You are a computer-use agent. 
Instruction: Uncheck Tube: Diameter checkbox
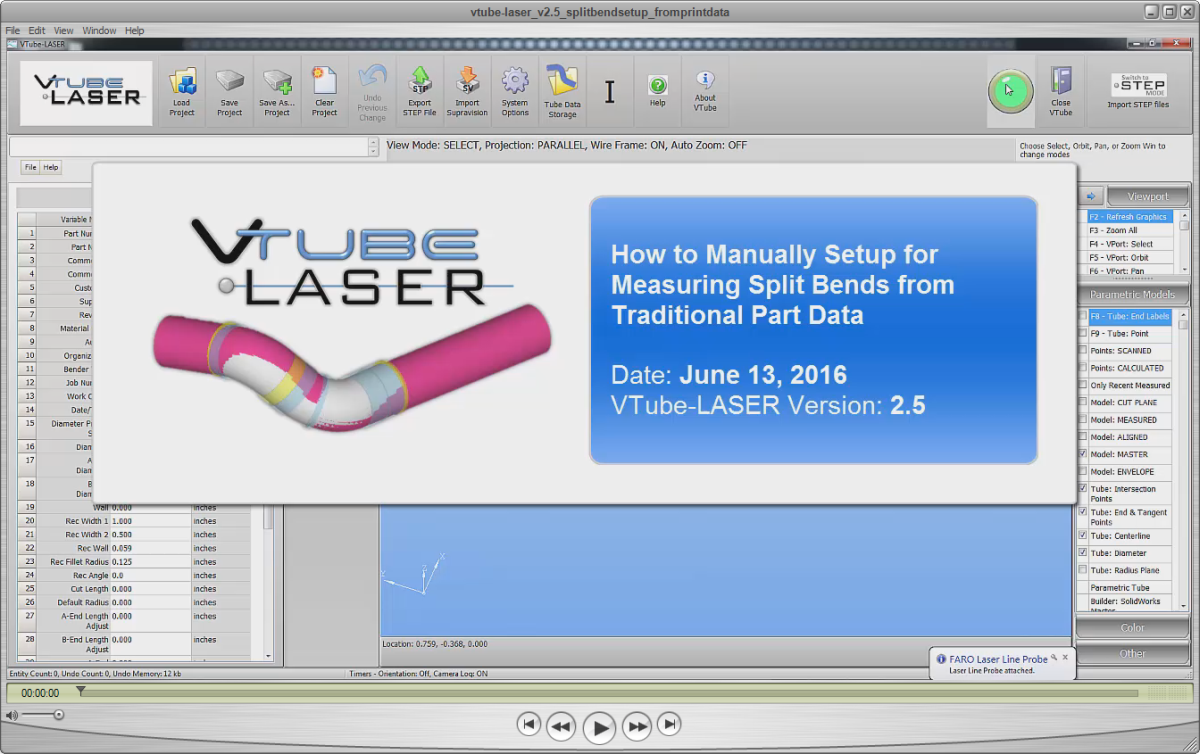[1083, 552]
